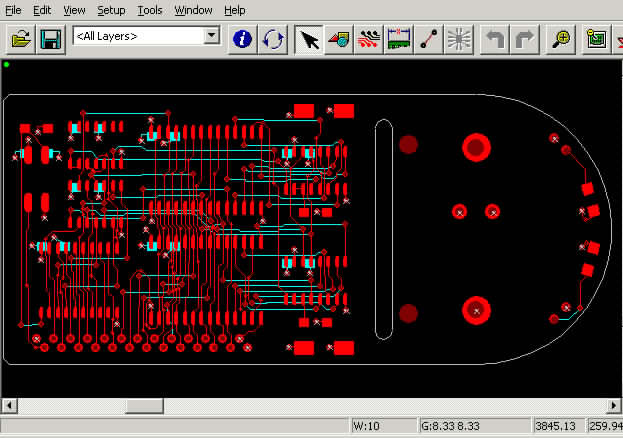623x438 pixels.
Task: Select the two-point connection line tool
Action: point(429,39)
